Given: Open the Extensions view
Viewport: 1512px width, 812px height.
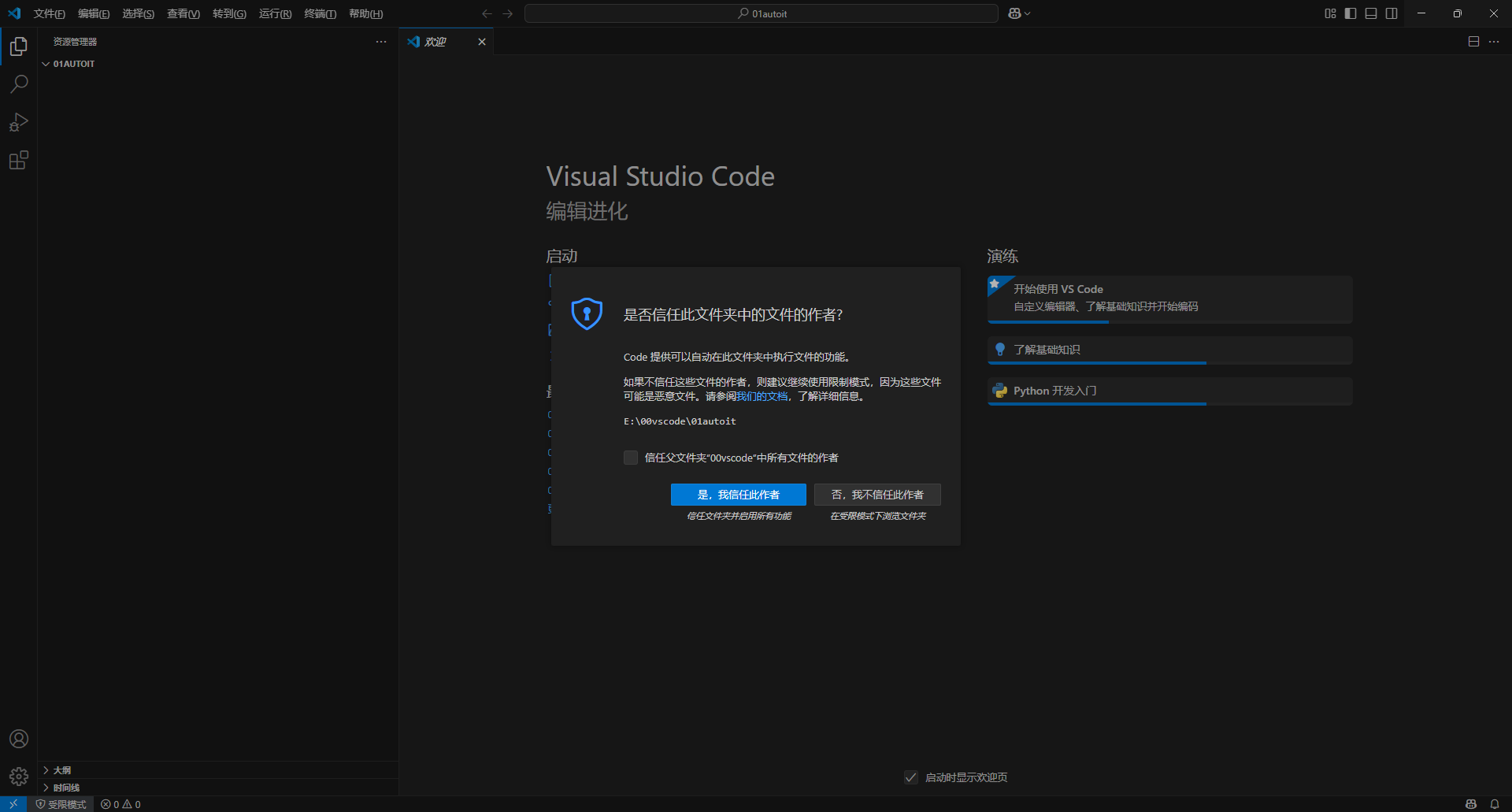Looking at the screenshot, I should 19,161.
